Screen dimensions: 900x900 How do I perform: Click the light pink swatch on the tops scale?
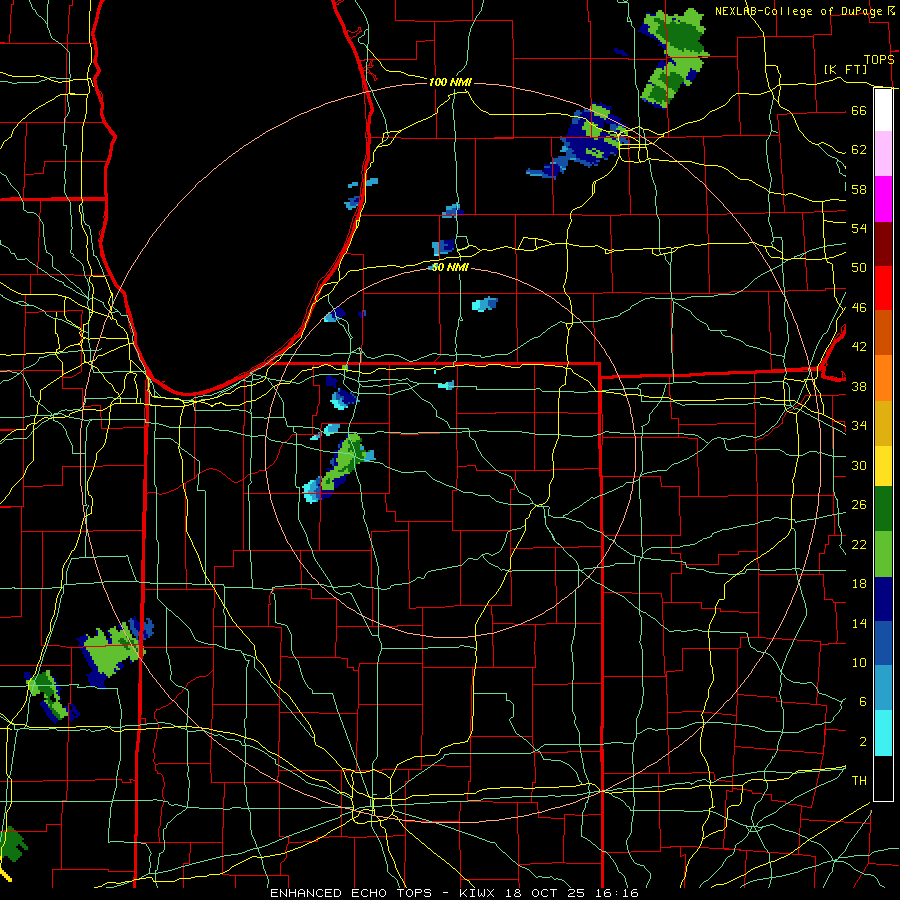(883, 153)
